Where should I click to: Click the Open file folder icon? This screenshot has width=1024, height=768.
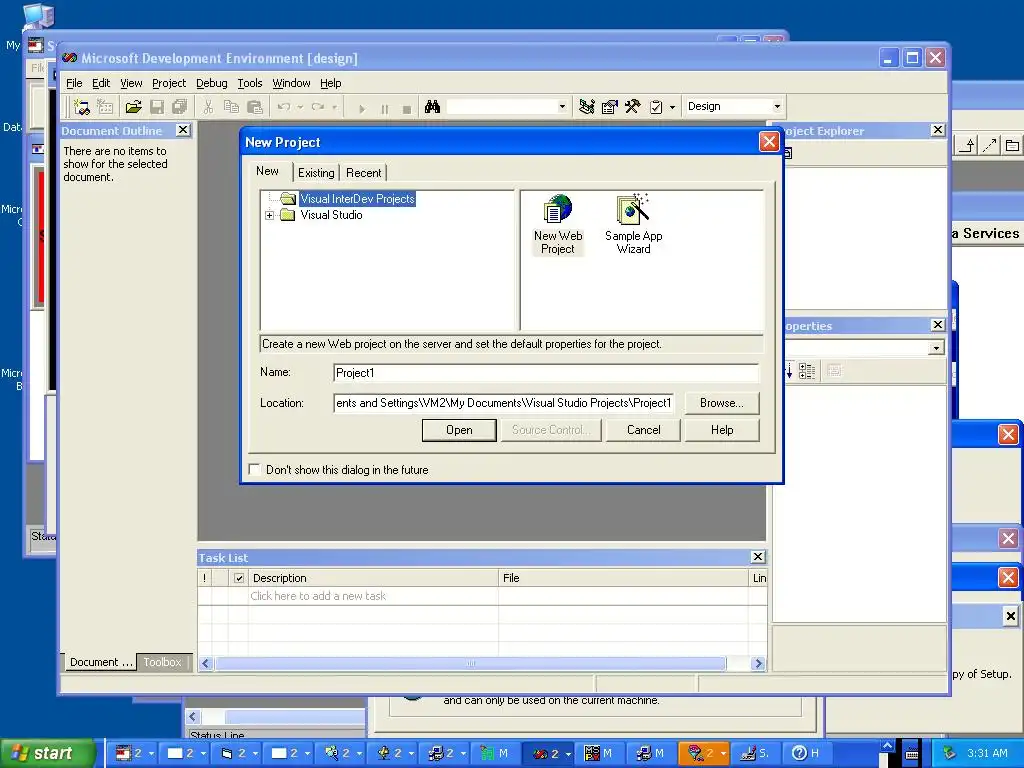(134, 106)
